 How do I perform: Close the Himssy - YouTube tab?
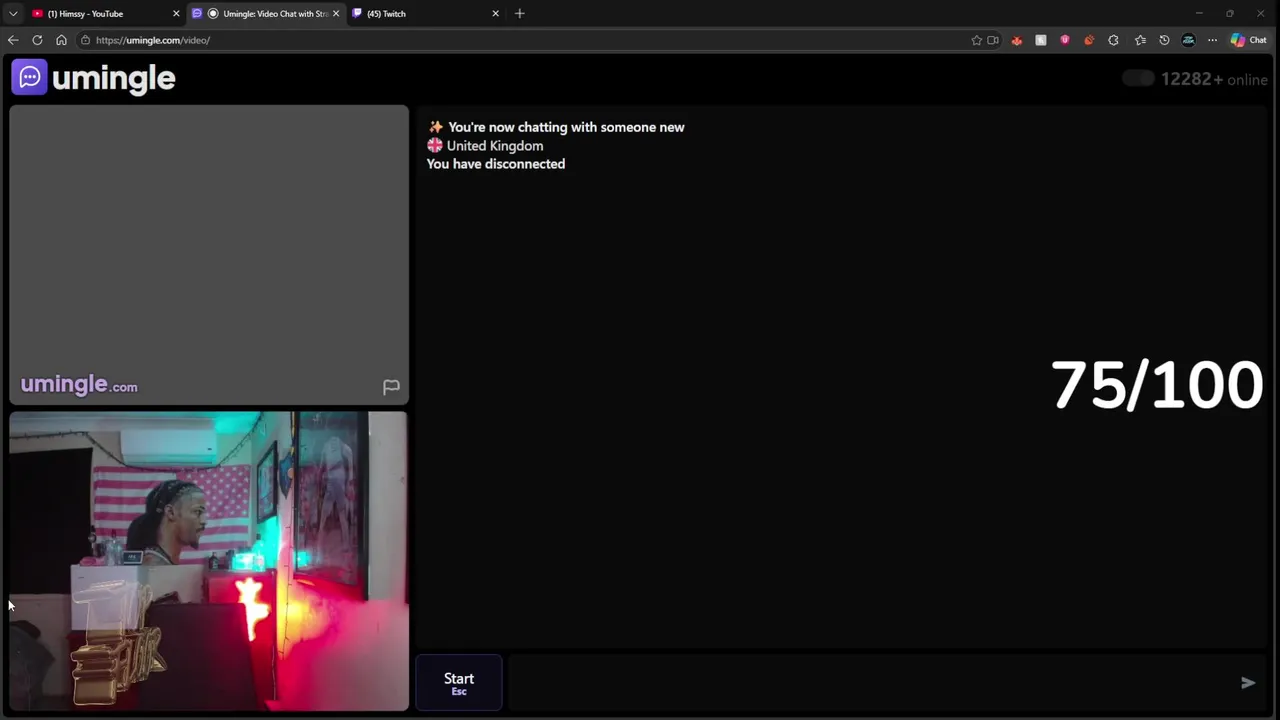point(176,14)
